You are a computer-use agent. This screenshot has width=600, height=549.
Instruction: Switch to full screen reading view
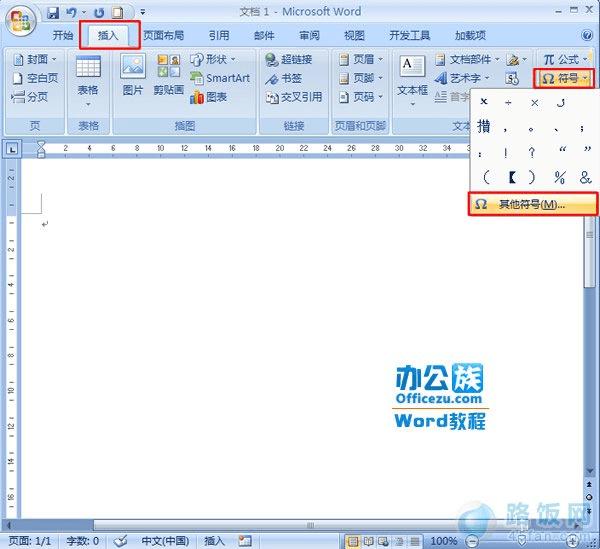point(368,541)
